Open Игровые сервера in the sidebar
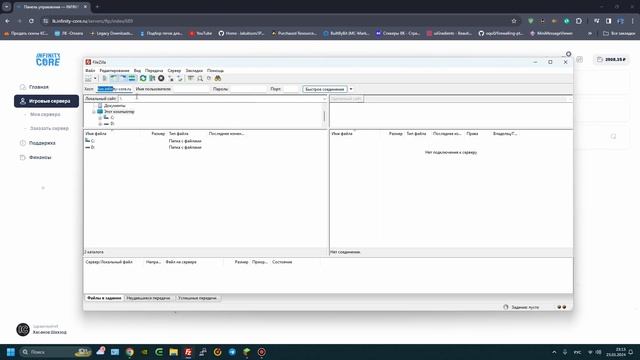This screenshot has height=360, width=640. pyautogui.click(x=46, y=101)
